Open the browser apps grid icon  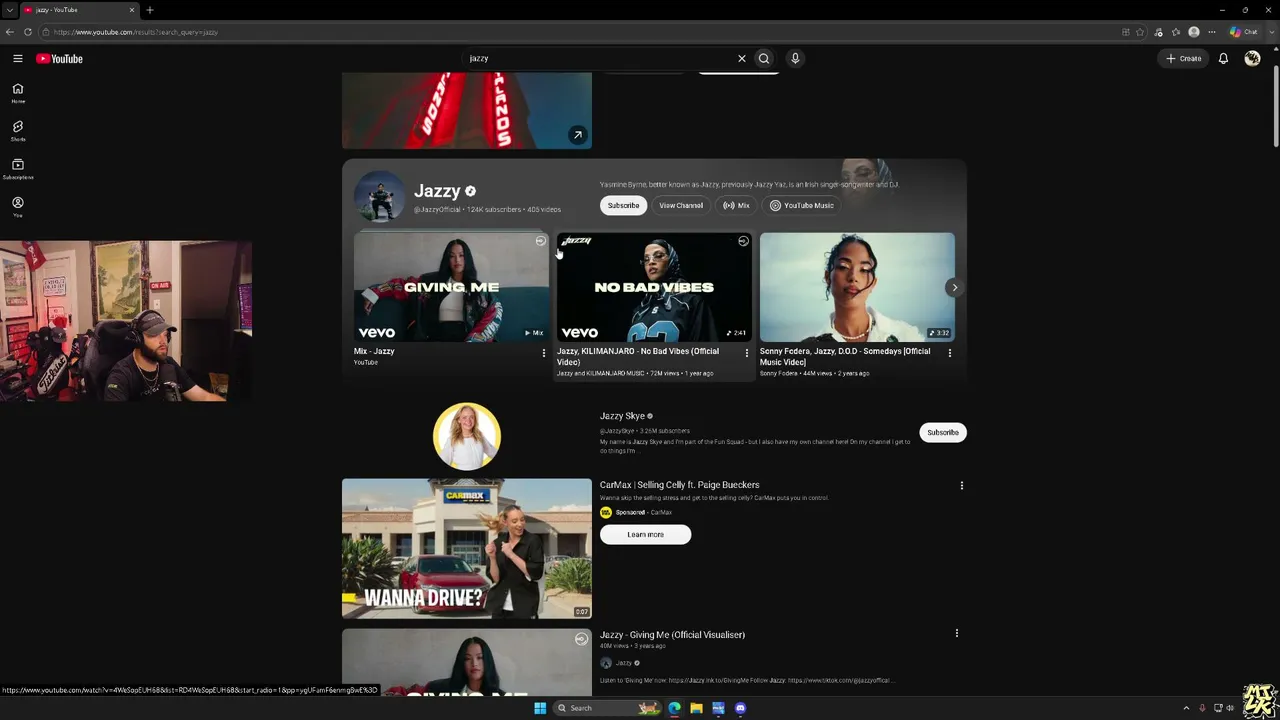pos(1126,32)
